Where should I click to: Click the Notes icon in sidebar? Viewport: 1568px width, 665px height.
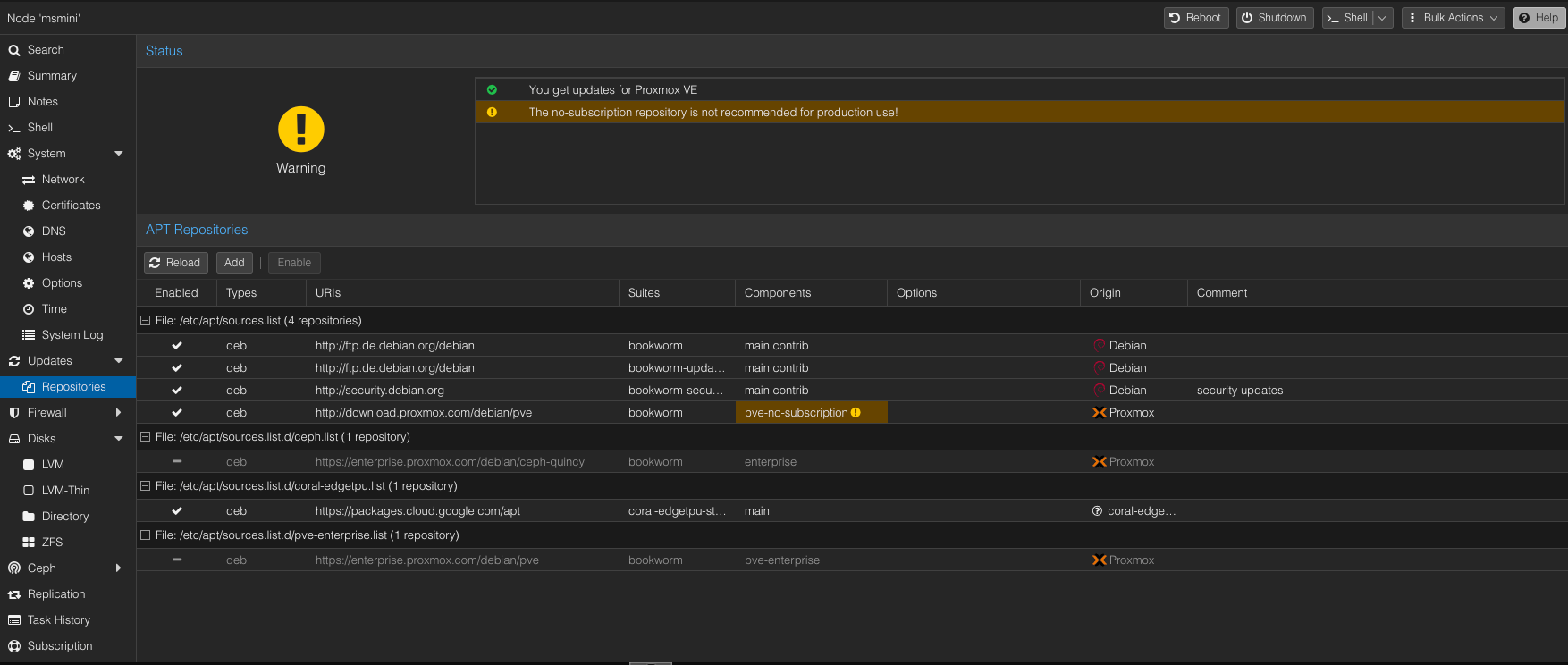point(14,102)
